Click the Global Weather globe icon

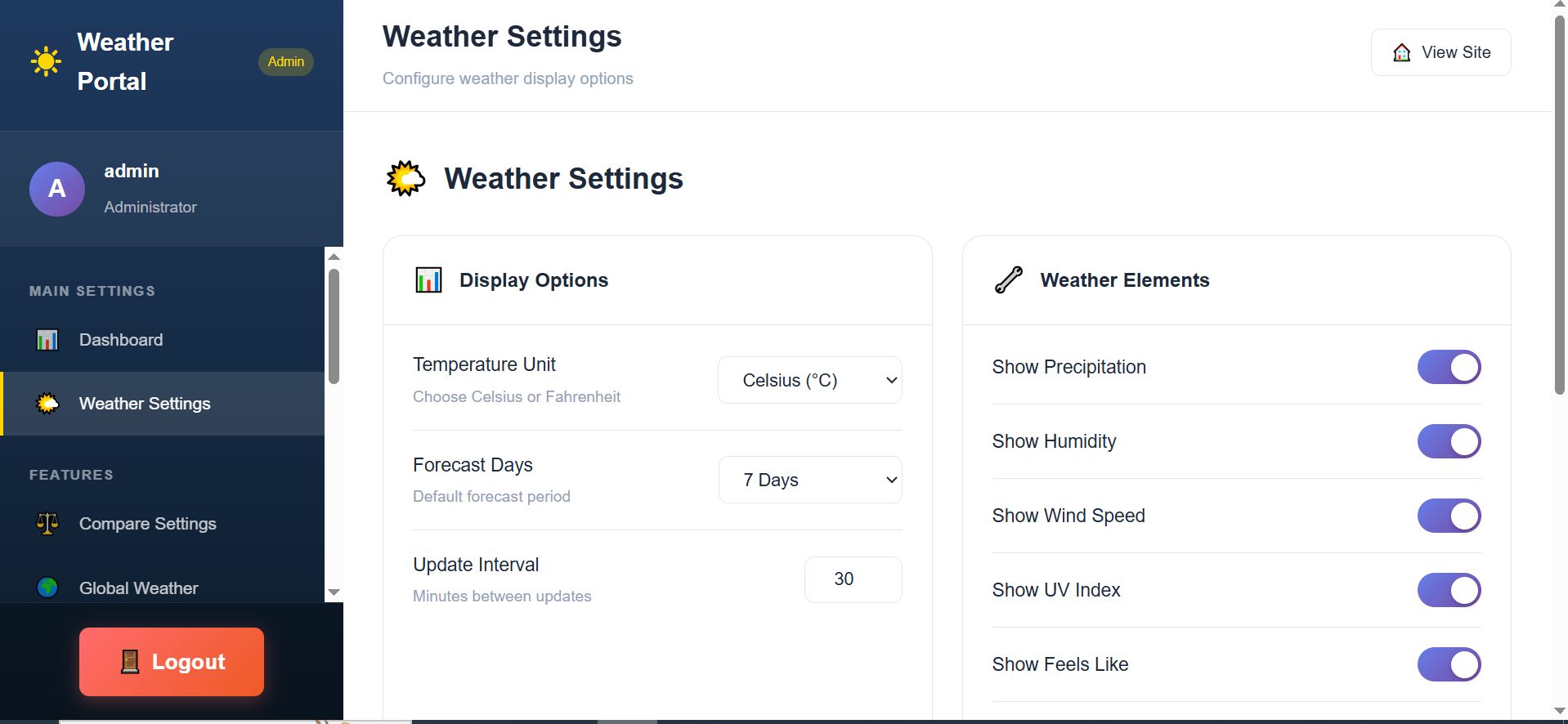[x=47, y=588]
